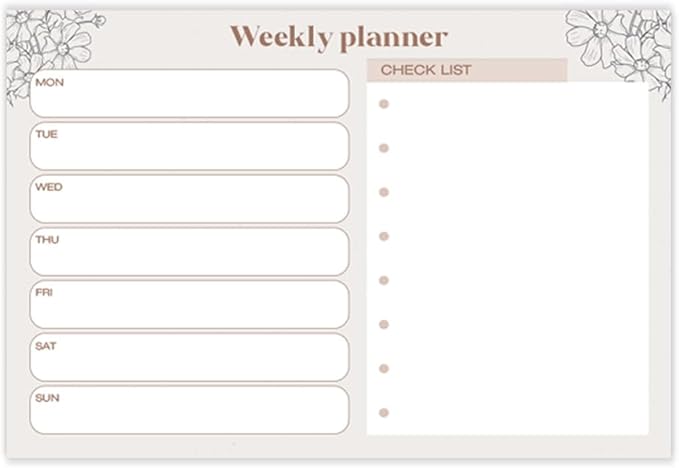The height and width of the screenshot is (468, 679).
Task: Click the FRI entry box
Action: coord(189,304)
